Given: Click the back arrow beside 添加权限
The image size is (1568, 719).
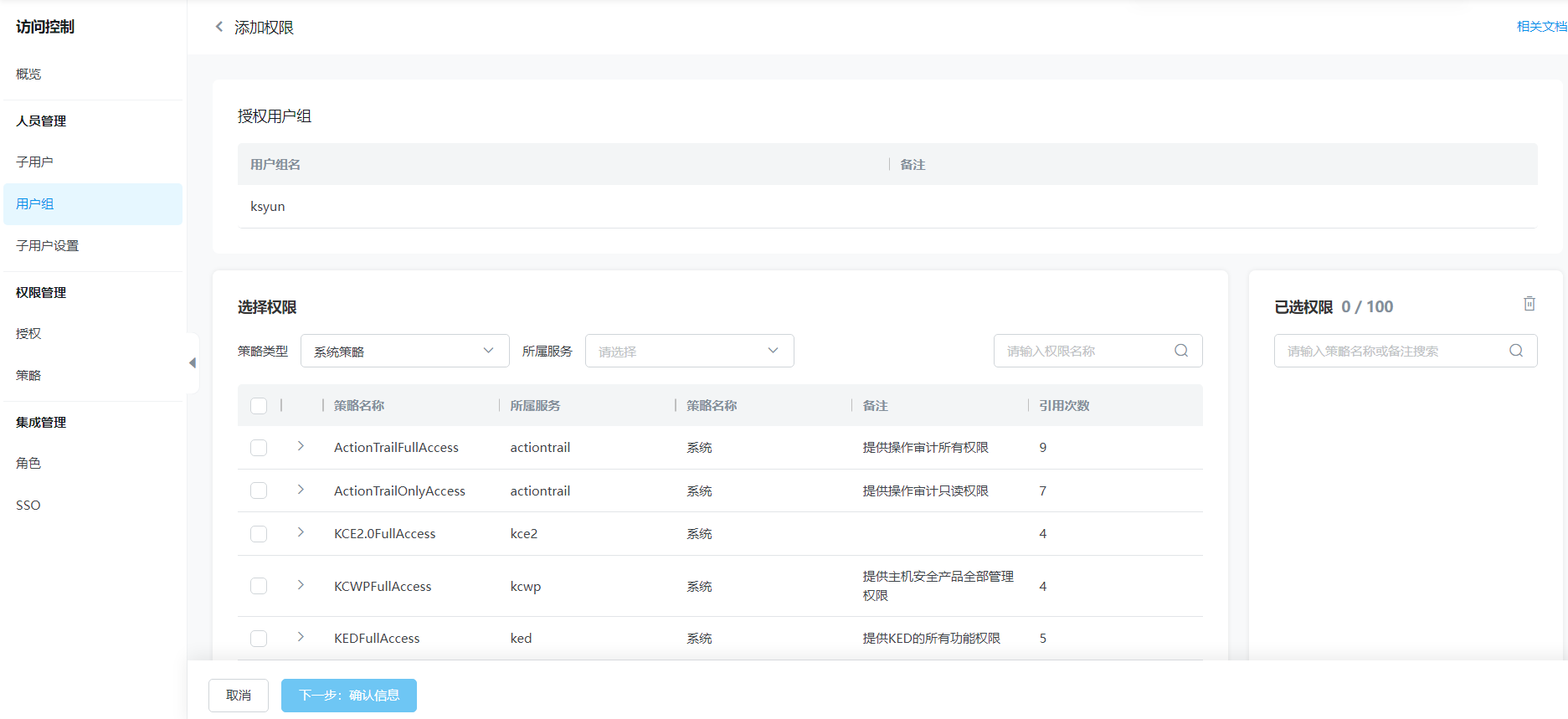Looking at the screenshot, I should click(219, 27).
